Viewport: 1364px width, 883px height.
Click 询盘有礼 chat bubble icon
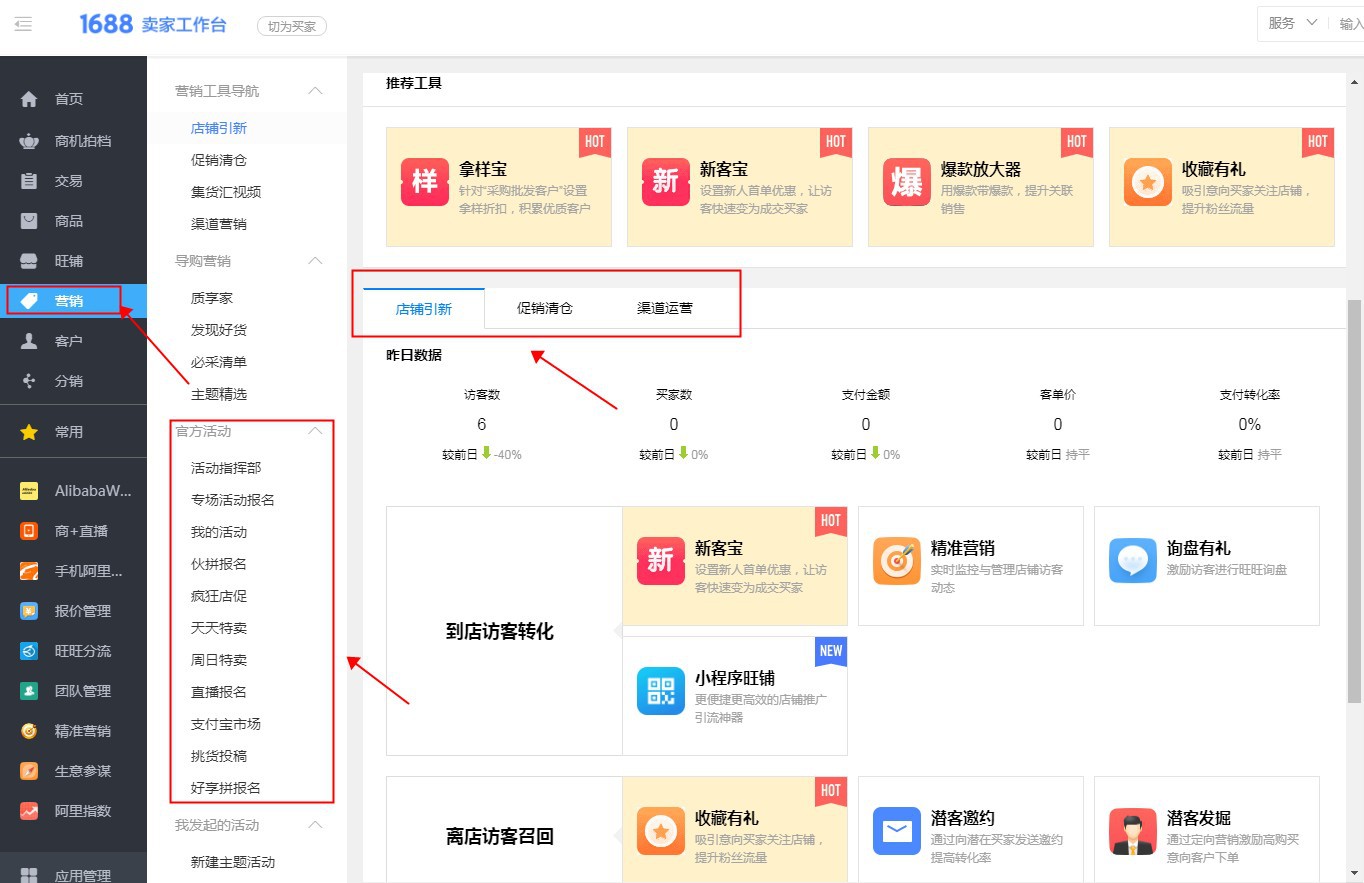pos(1133,560)
